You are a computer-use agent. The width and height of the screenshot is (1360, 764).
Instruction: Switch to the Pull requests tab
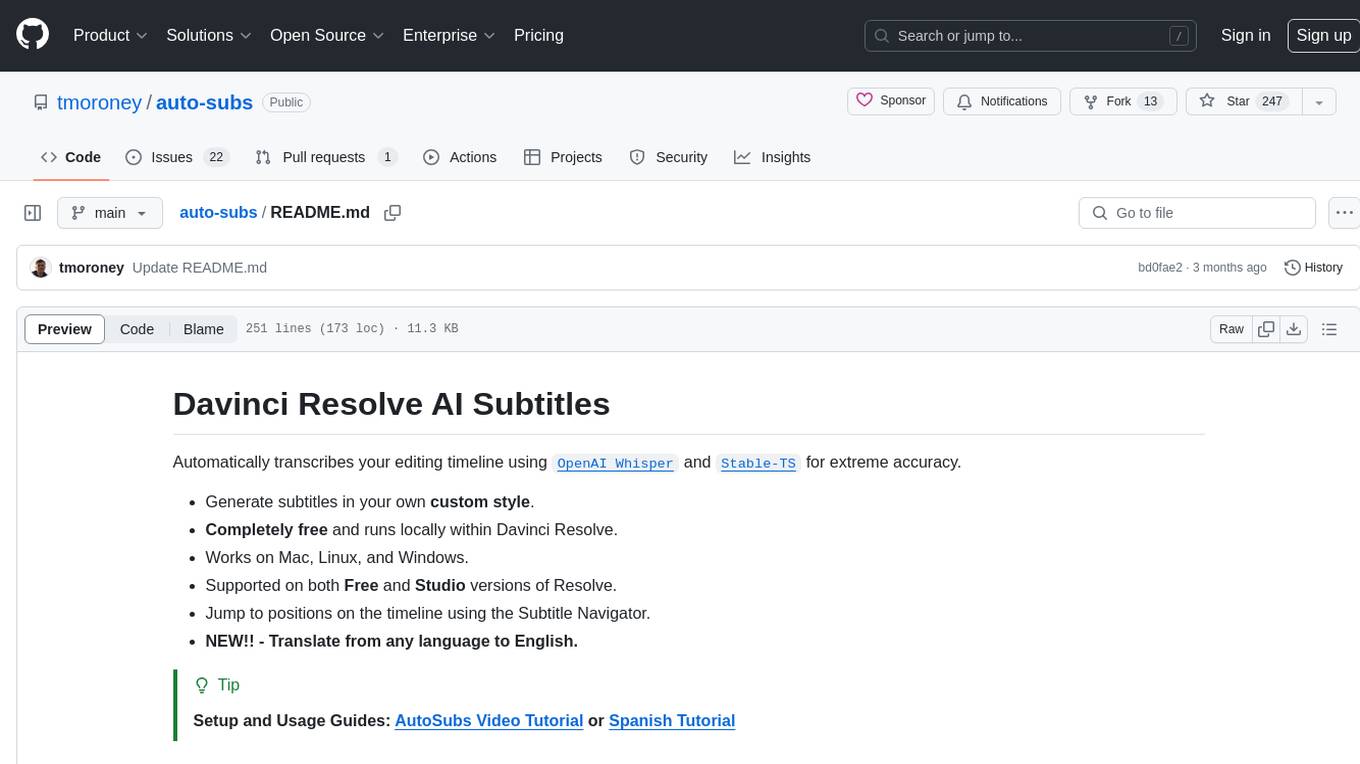(x=326, y=157)
